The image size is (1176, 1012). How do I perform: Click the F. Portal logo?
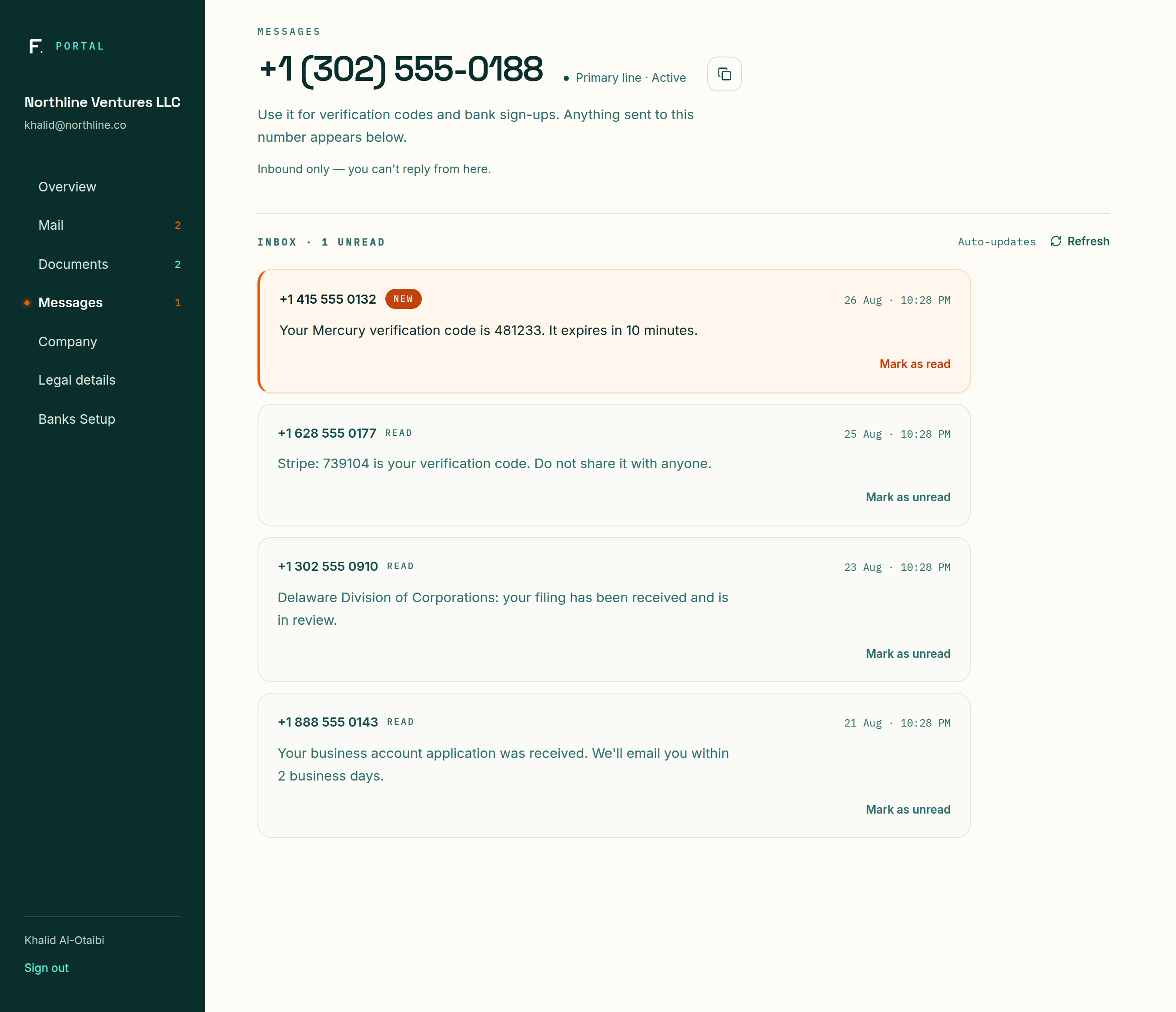pyautogui.click(x=67, y=46)
